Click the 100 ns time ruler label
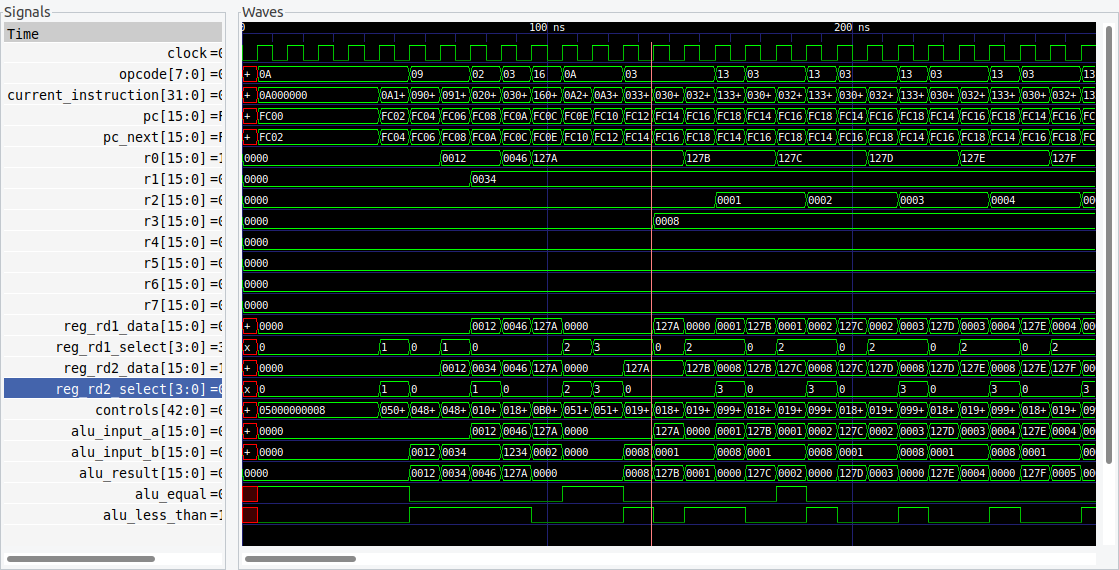 point(547,27)
